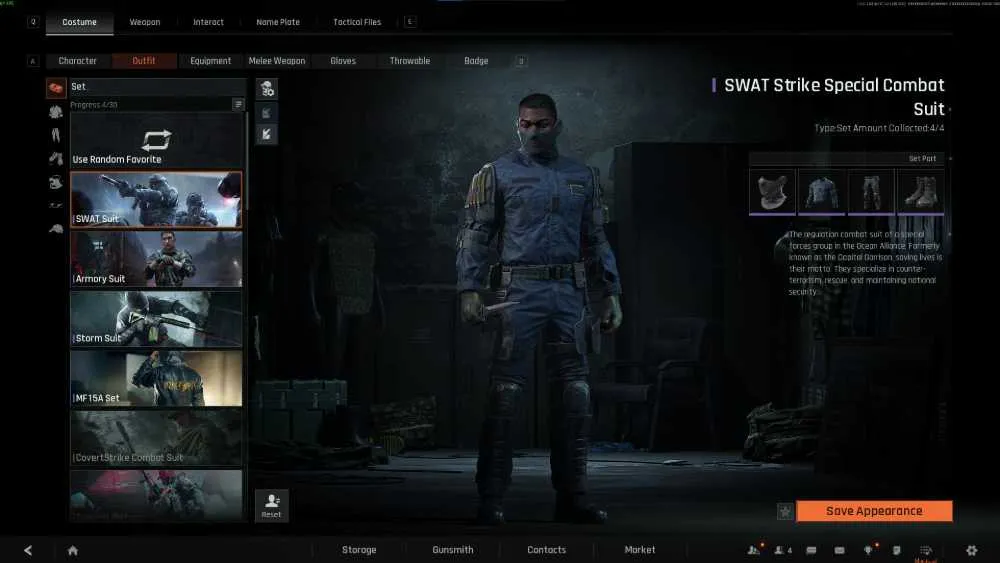Switch to the Throwable sub-tab
Image resolution: width=1000 pixels, height=563 pixels.
(x=410, y=61)
